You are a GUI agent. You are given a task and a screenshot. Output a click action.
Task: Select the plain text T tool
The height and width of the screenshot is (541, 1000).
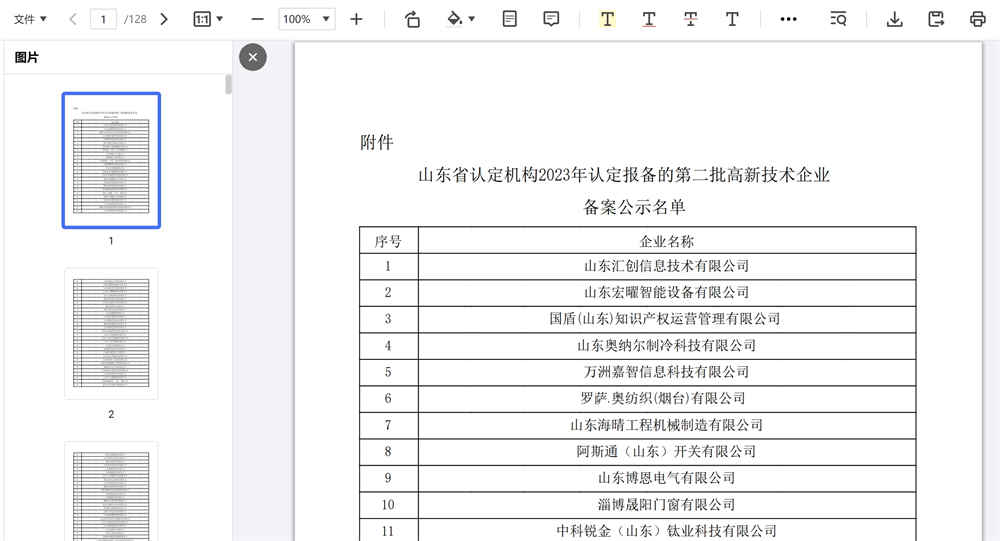click(x=732, y=19)
